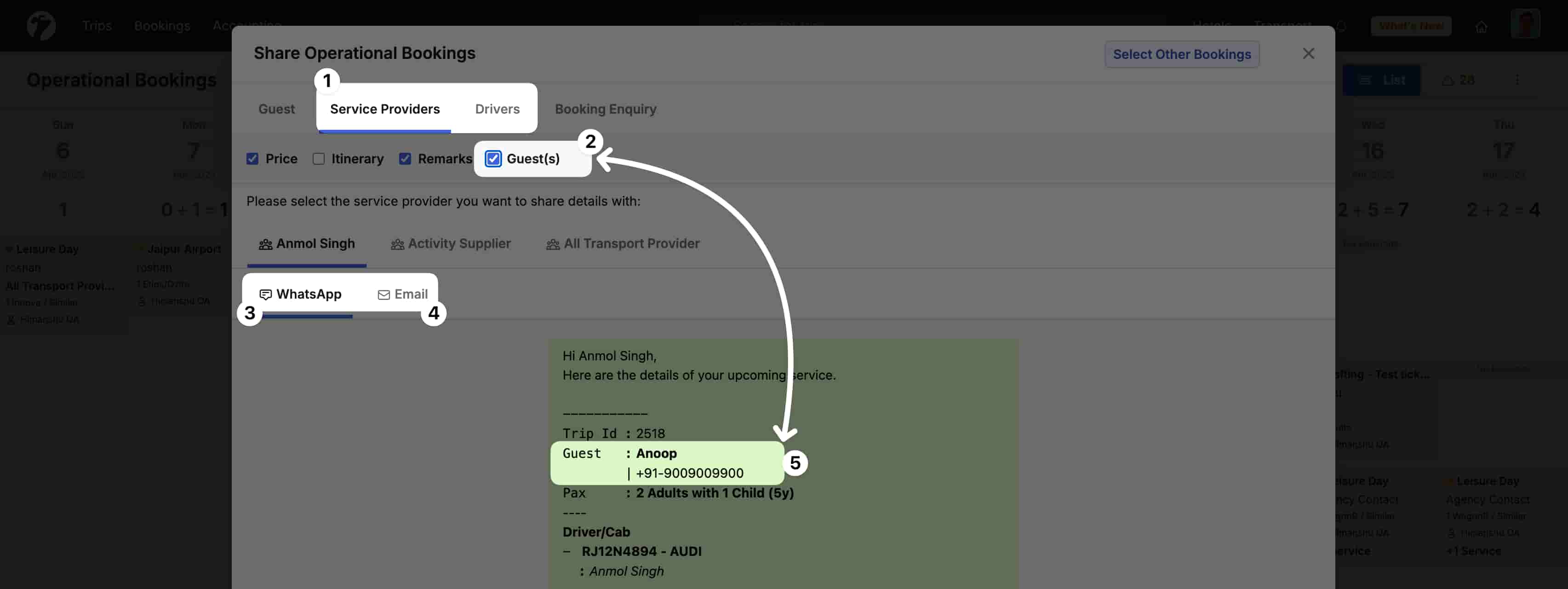Open the Bookings menu in top navigation
The width and height of the screenshot is (1568, 589).
pyautogui.click(x=161, y=26)
